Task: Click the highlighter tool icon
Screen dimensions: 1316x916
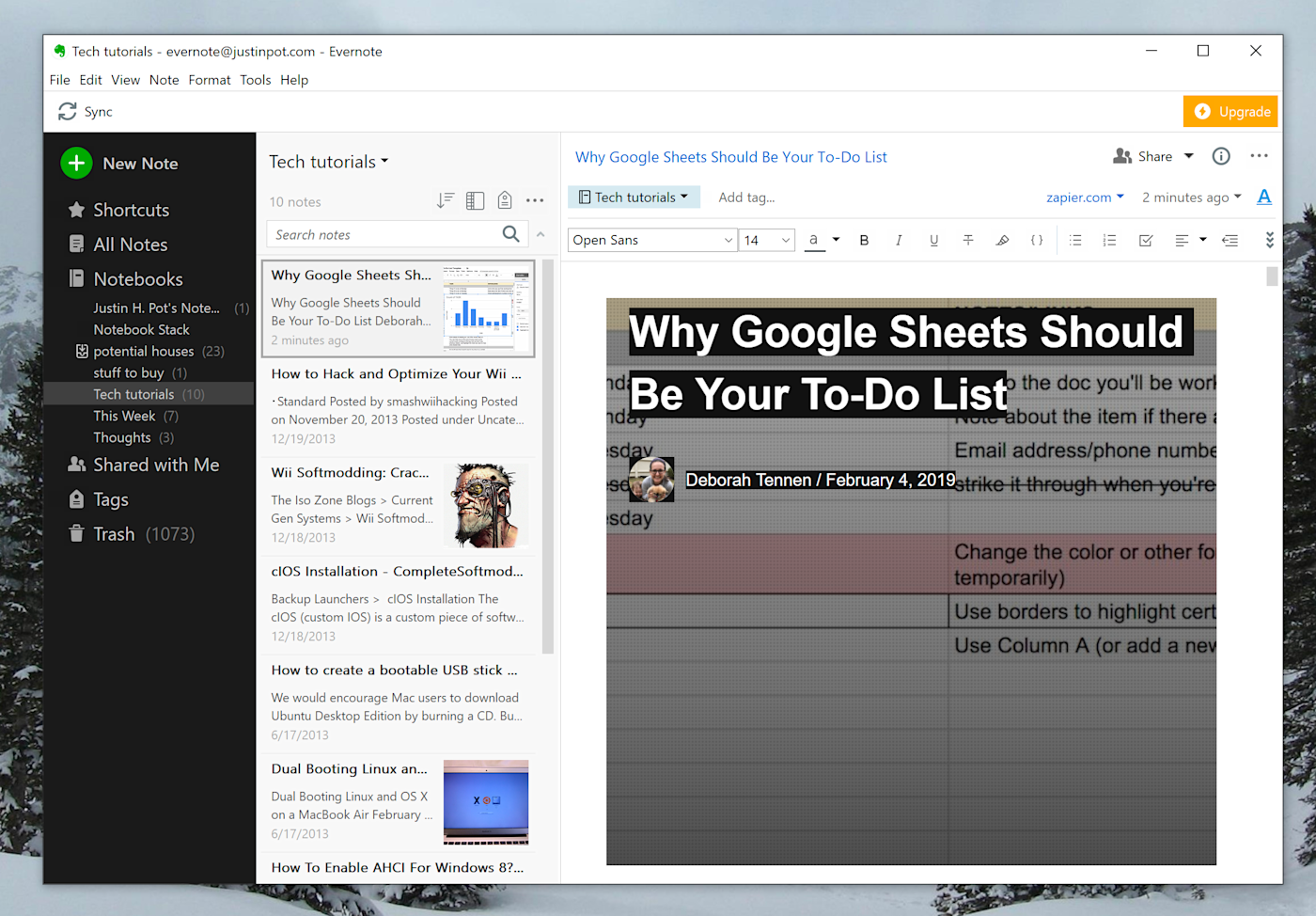Action: (x=1002, y=241)
